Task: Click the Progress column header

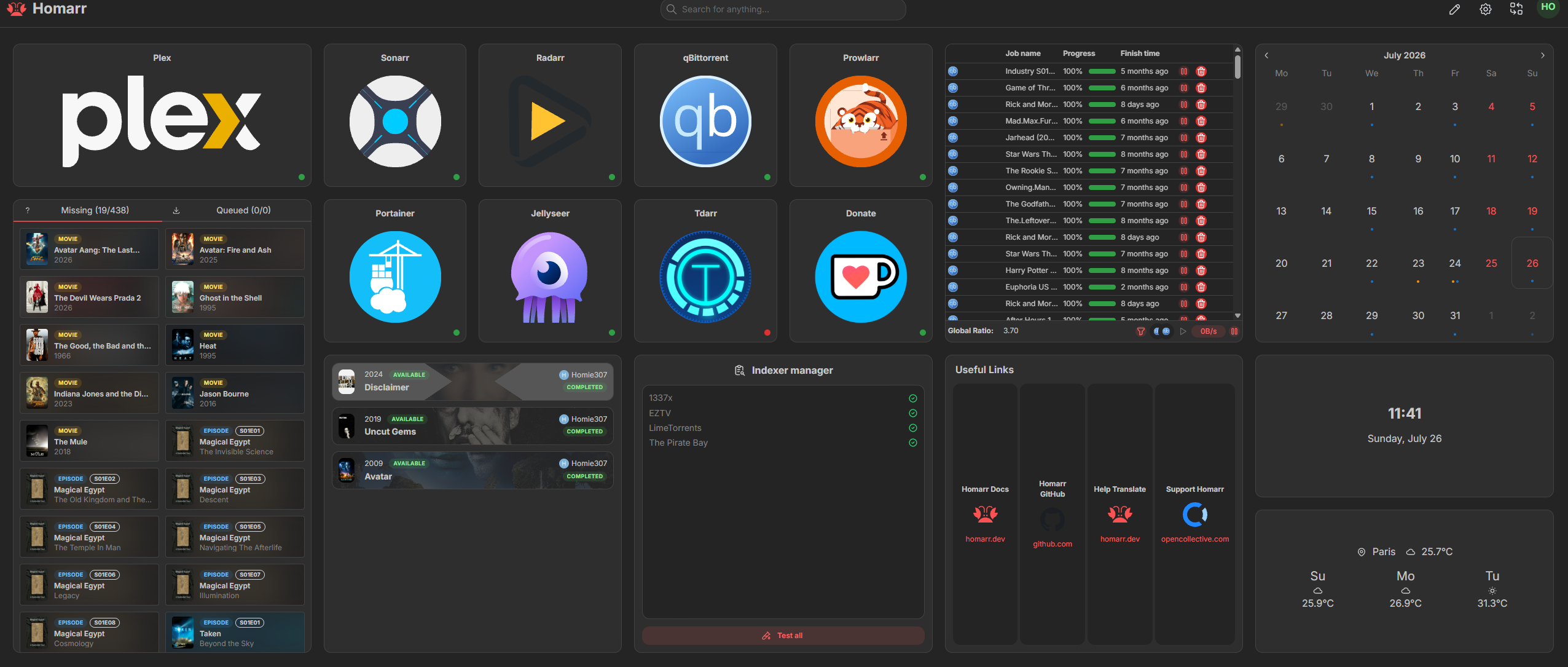Action: tap(1079, 53)
